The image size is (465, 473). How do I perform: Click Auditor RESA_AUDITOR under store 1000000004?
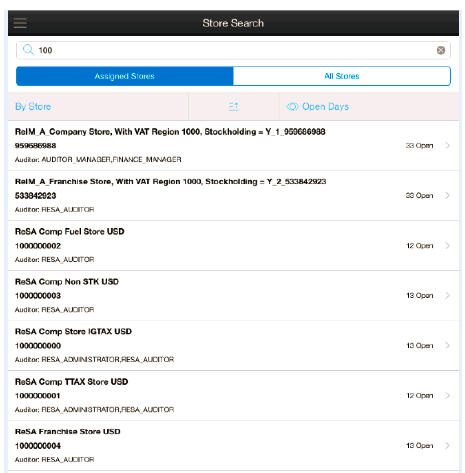coord(54,460)
